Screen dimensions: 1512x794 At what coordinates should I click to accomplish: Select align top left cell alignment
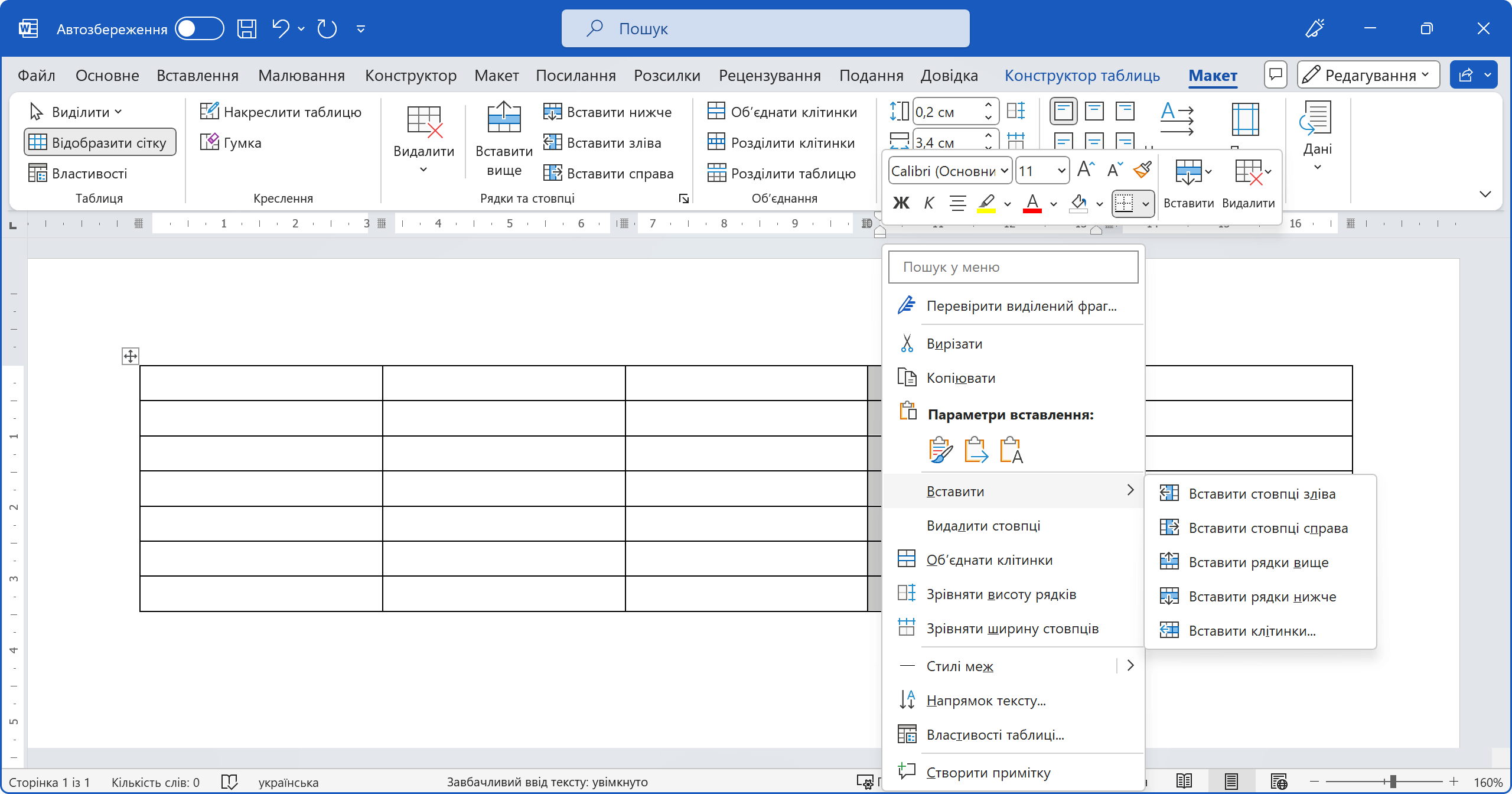[x=1063, y=111]
